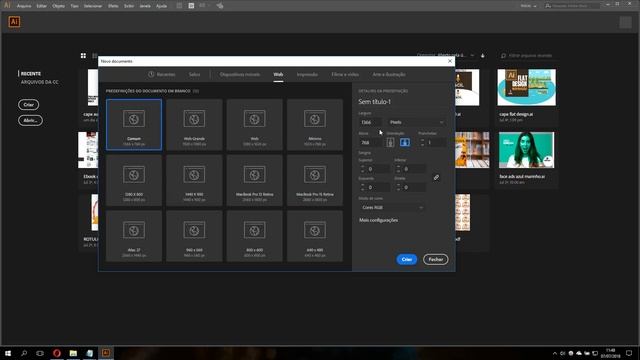The height and width of the screenshot is (360, 640).
Task: Open the Windows notification center
Action: coord(629,353)
